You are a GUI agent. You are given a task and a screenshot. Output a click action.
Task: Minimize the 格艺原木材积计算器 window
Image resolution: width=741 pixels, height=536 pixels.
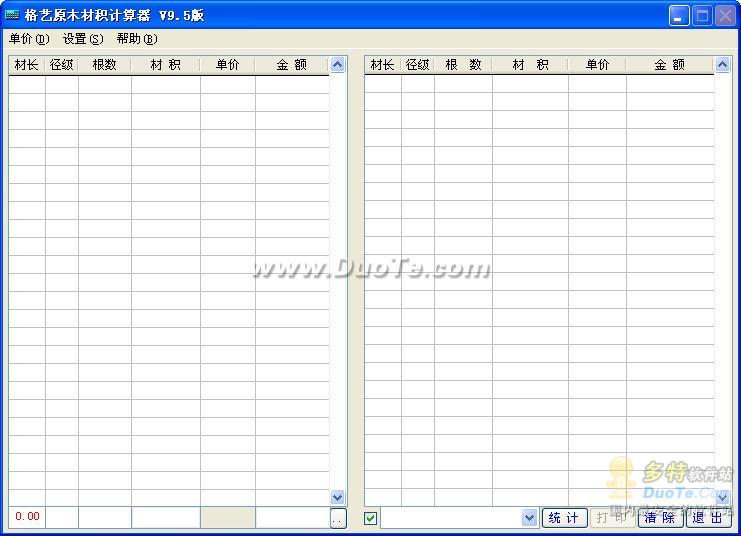[x=679, y=16]
